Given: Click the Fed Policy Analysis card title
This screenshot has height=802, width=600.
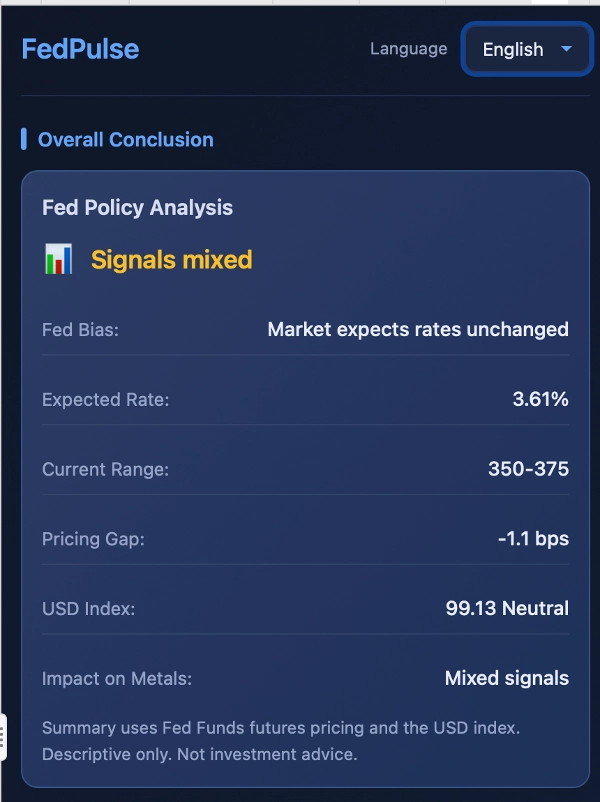Looking at the screenshot, I should pyautogui.click(x=137, y=208).
